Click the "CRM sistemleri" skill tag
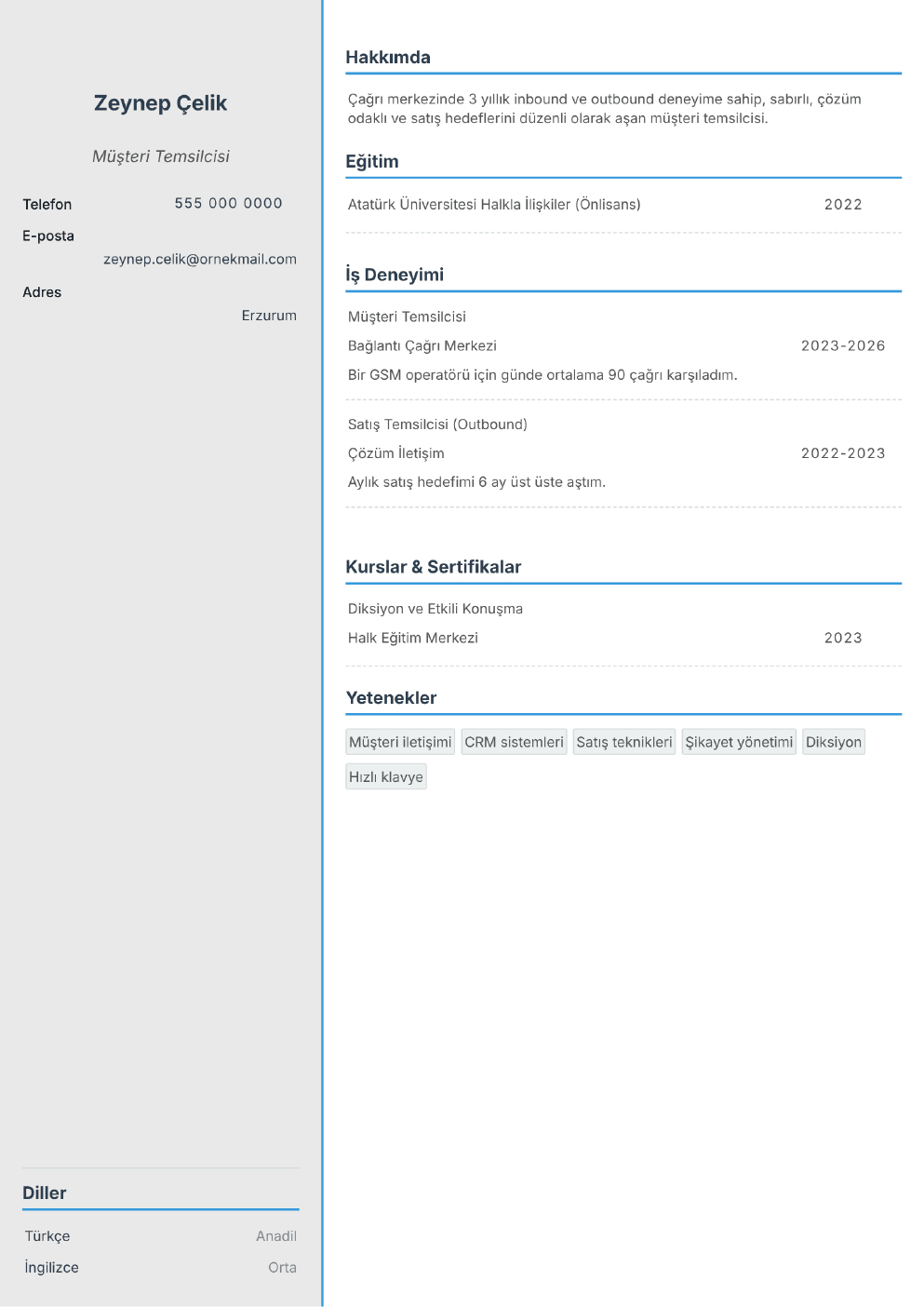 514,742
